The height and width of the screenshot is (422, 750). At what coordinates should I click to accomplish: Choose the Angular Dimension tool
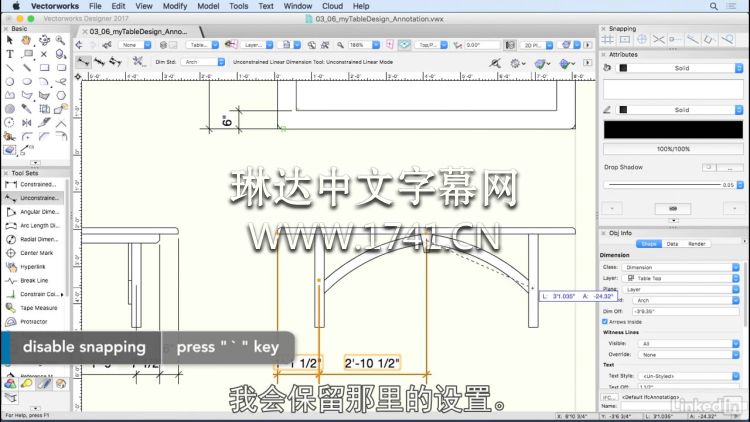pos(33,211)
